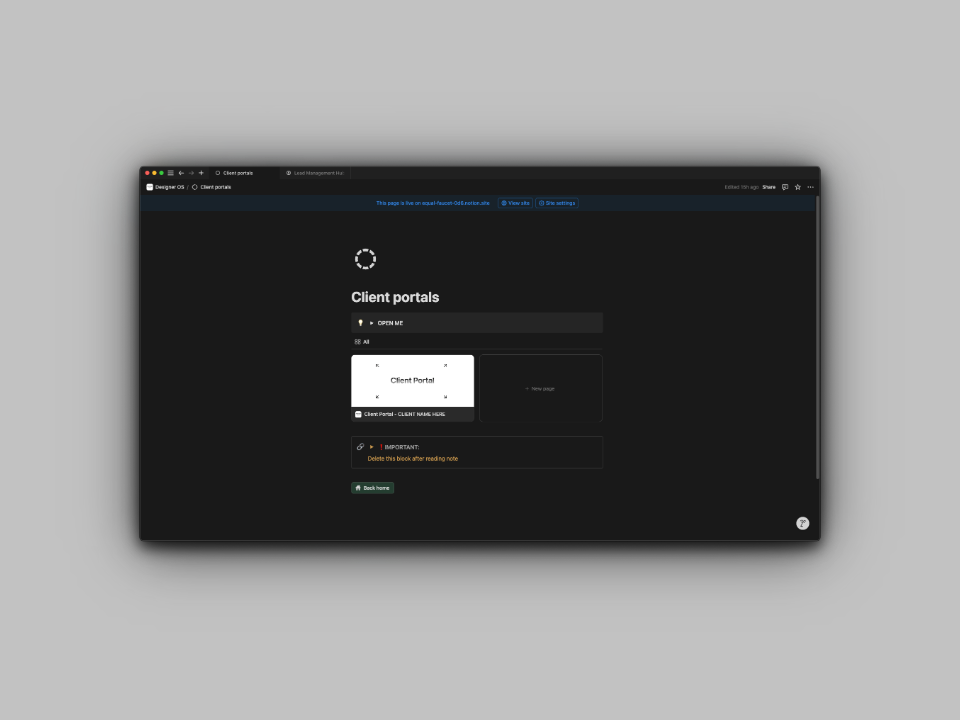Open the Client Portal gallery card
The image size is (960, 720).
[x=413, y=388]
